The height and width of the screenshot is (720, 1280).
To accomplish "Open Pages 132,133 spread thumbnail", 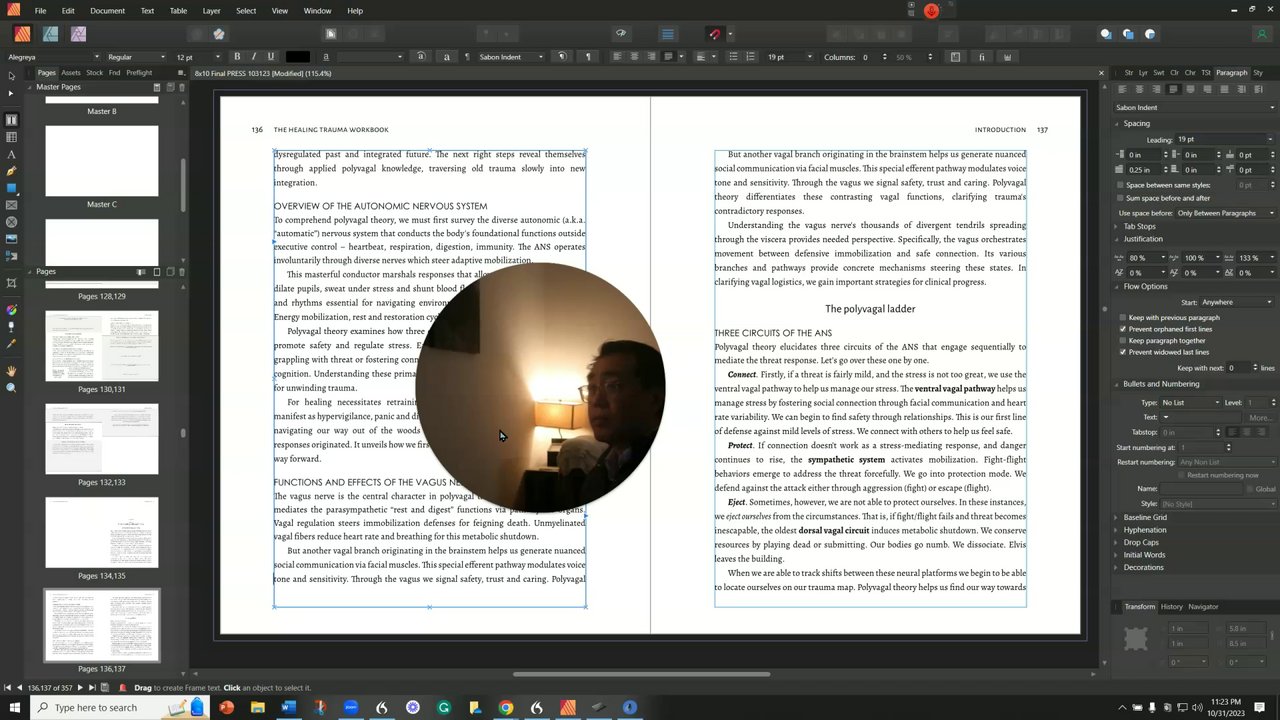I will point(101,439).
